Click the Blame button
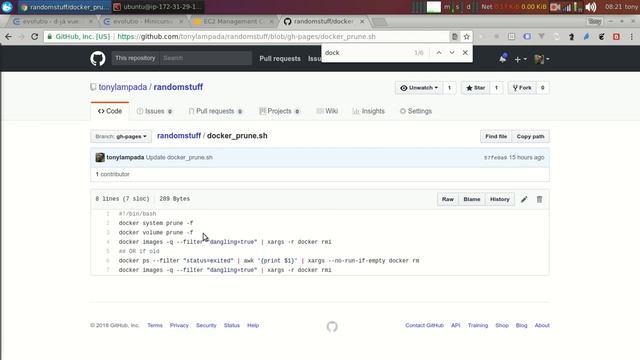Screen dimensions: 640x360 (x=472, y=199)
